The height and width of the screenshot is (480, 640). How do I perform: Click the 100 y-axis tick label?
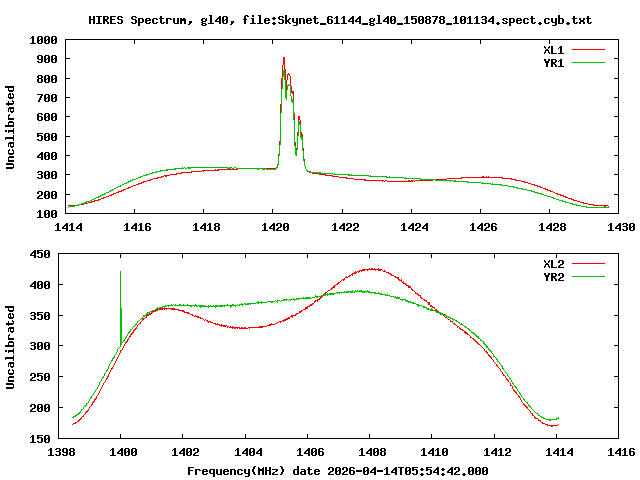click(47, 214)
